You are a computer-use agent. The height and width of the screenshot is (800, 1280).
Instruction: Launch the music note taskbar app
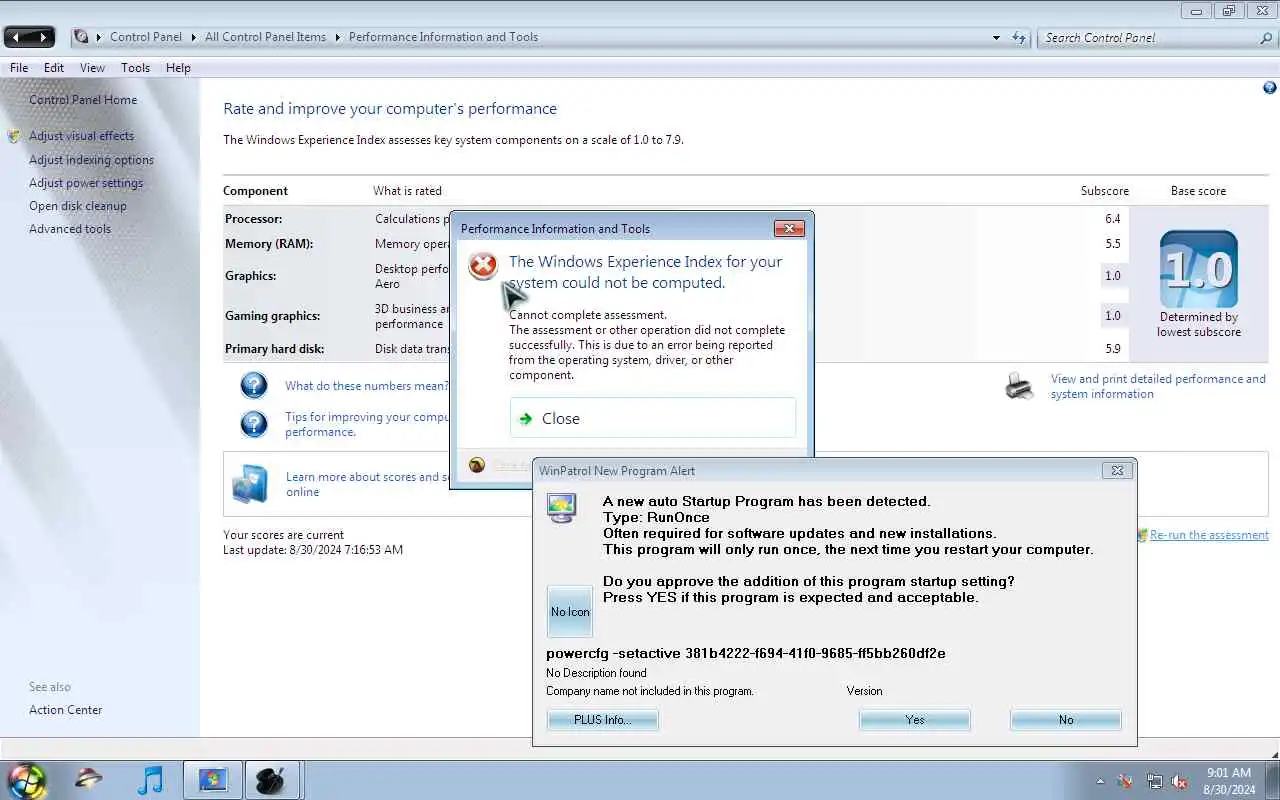pos(150,780)
